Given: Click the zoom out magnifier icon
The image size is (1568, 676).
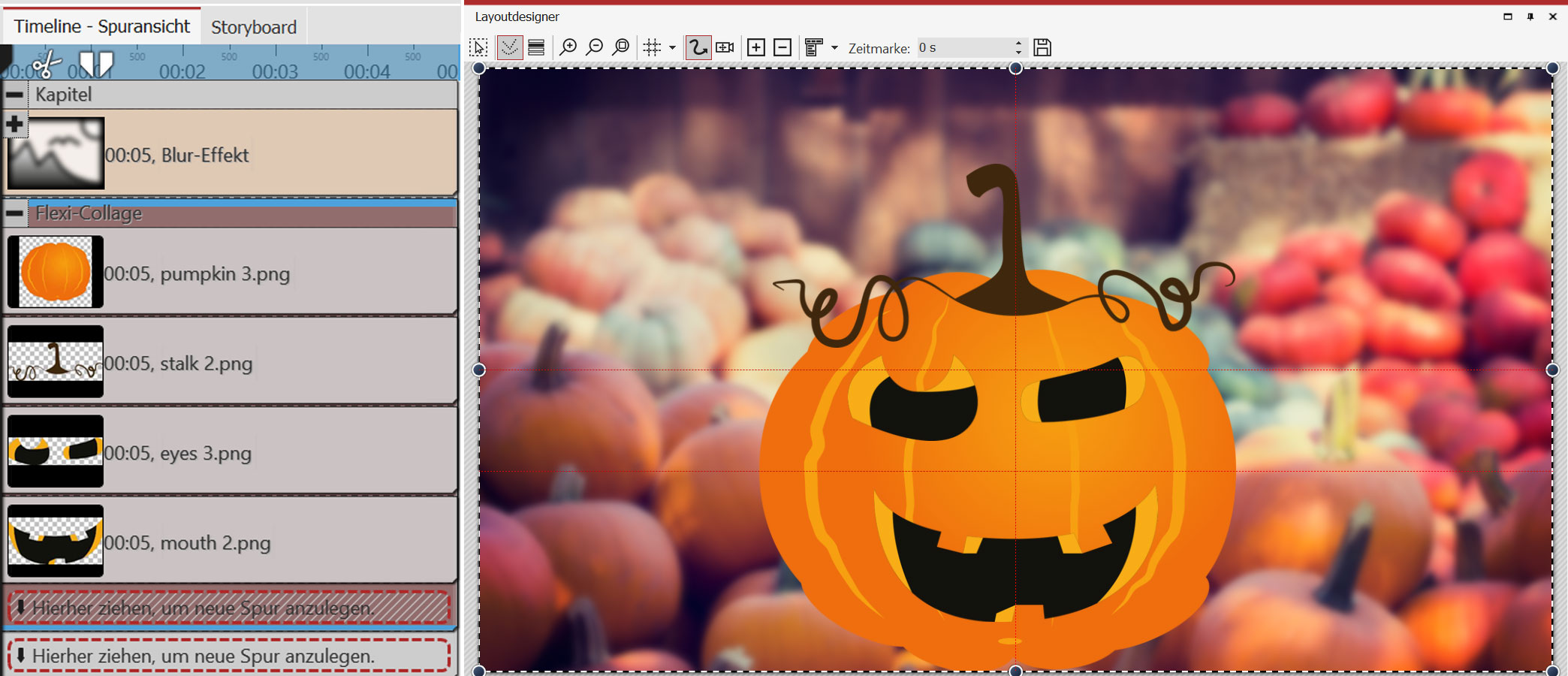Looking at the screenshot, I should (595, 47).
